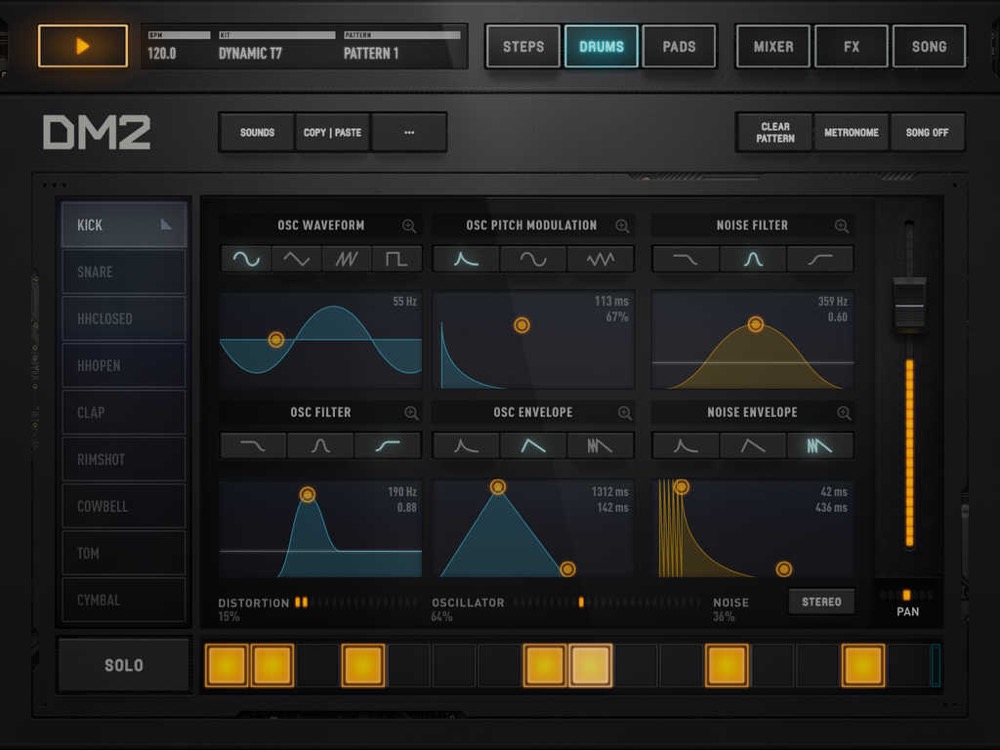Screen dimensions: 1000x750
Task: Select the sine wave oscillator waveform
Action: point(247,259)
